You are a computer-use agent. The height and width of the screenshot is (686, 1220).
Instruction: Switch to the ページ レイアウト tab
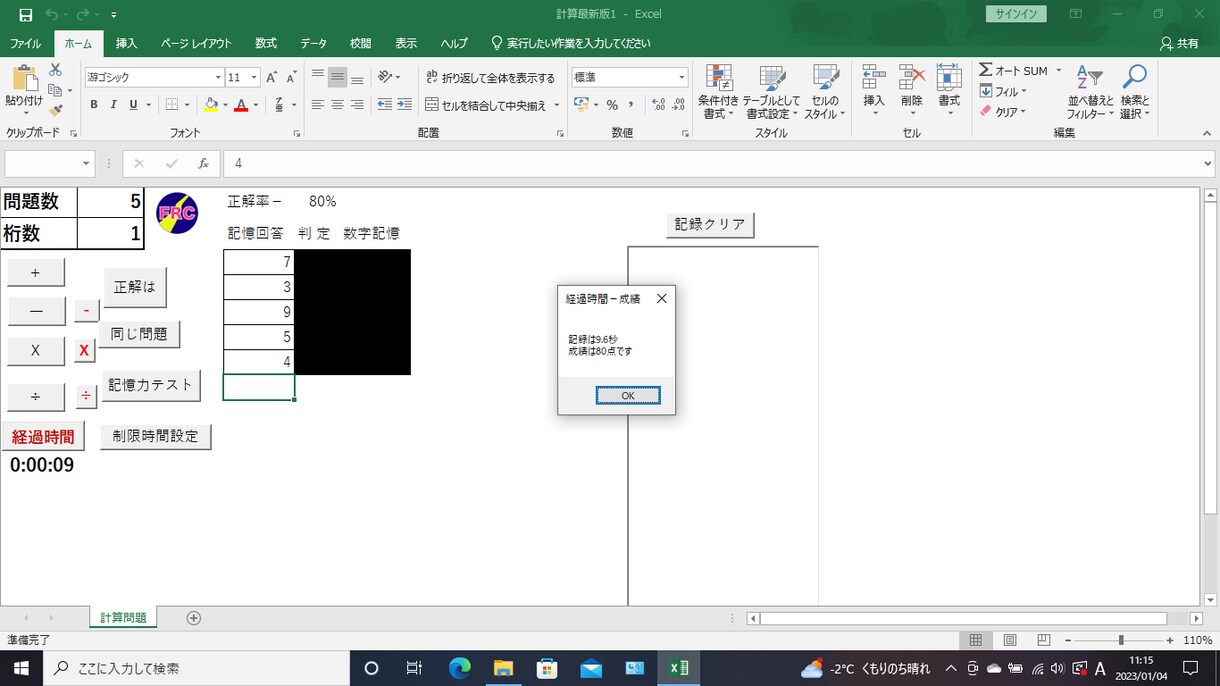point(196,43)
